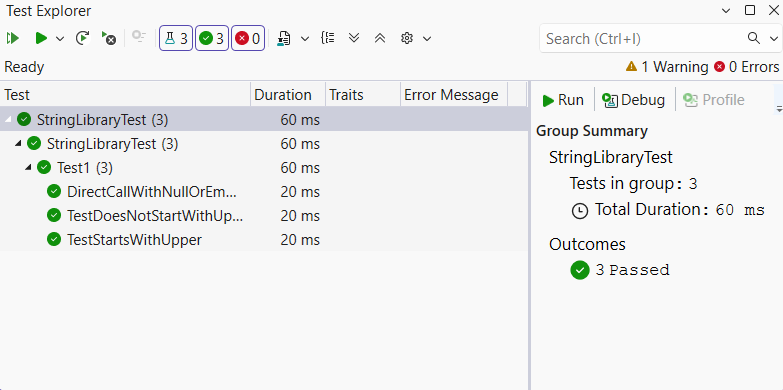Open the playlist dropdown arrow
The image size is (783, 390).
click(x=305, y=39)
